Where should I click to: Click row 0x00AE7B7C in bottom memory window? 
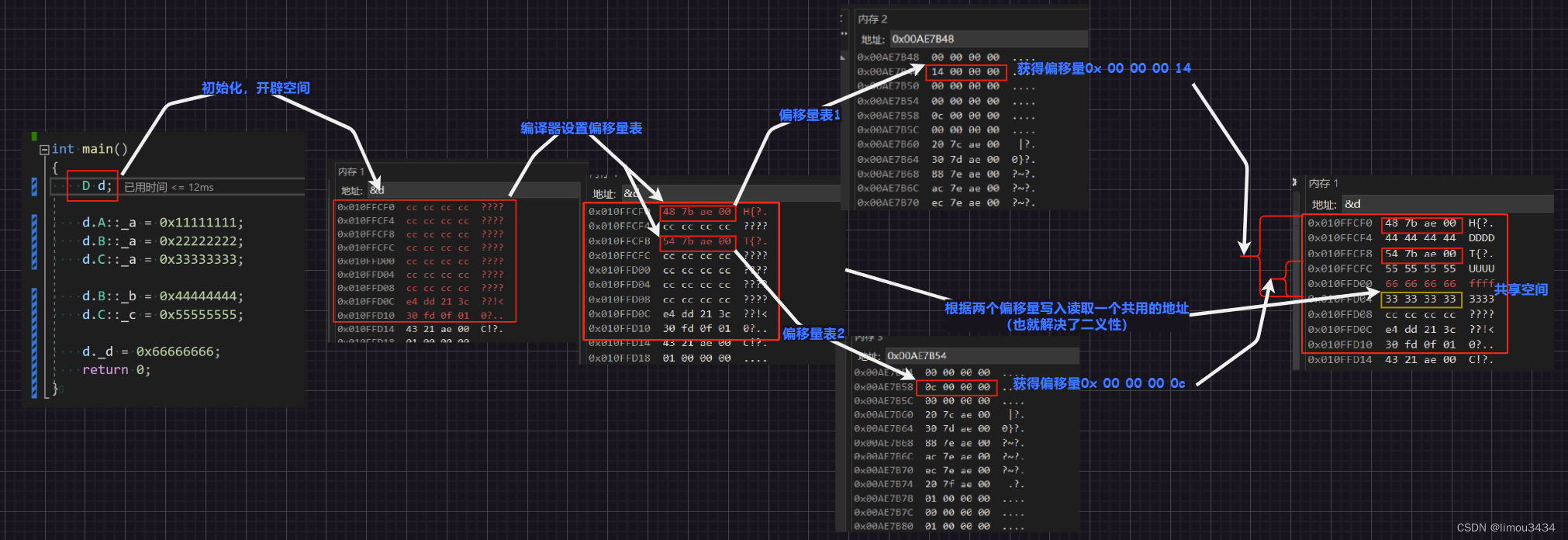(x=939, y=513)
